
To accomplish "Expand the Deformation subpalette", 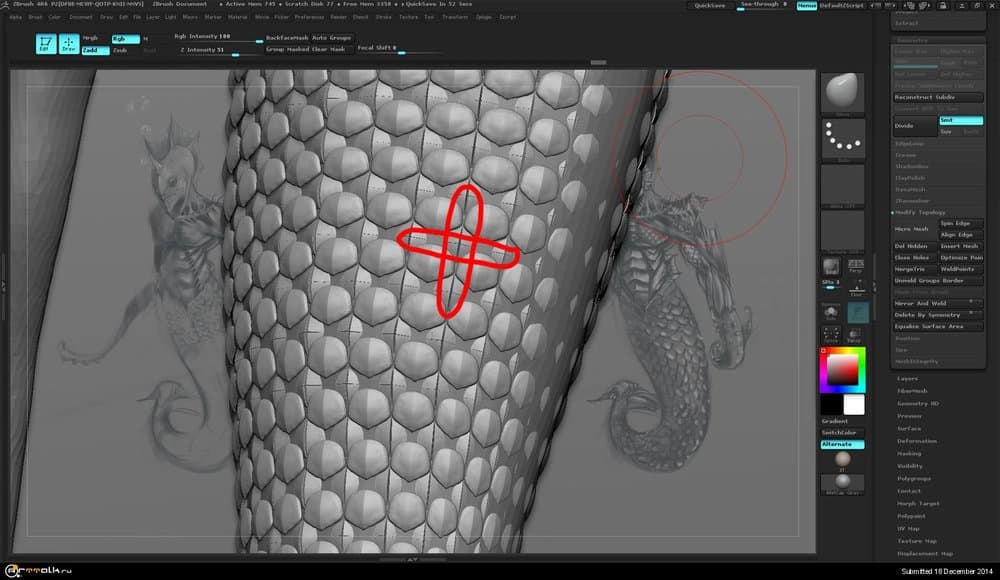I will [916, 441].
